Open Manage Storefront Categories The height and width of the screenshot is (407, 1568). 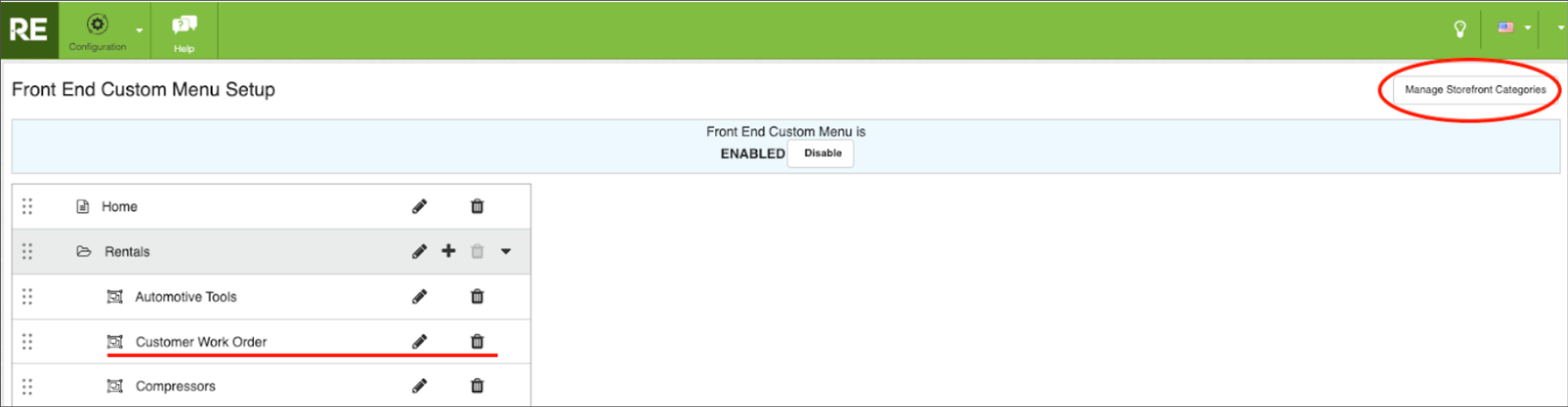click(1475, 90)
